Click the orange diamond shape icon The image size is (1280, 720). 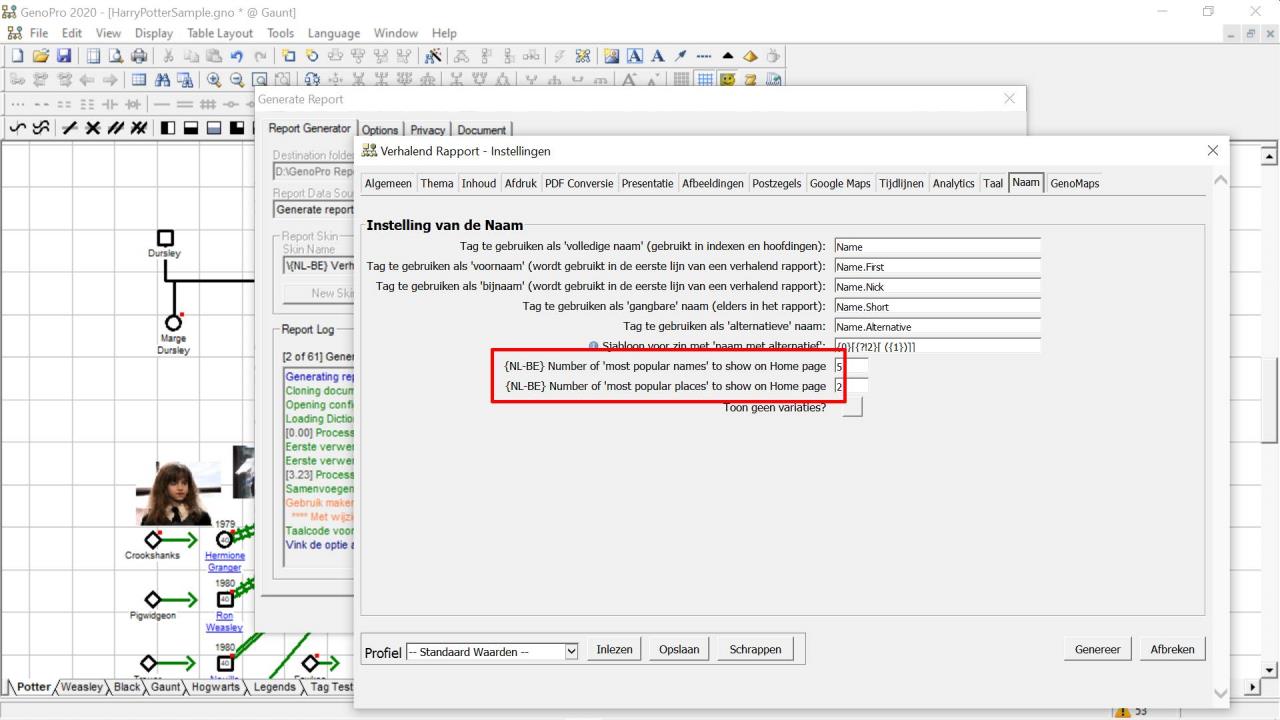click(x=750, y=56)
